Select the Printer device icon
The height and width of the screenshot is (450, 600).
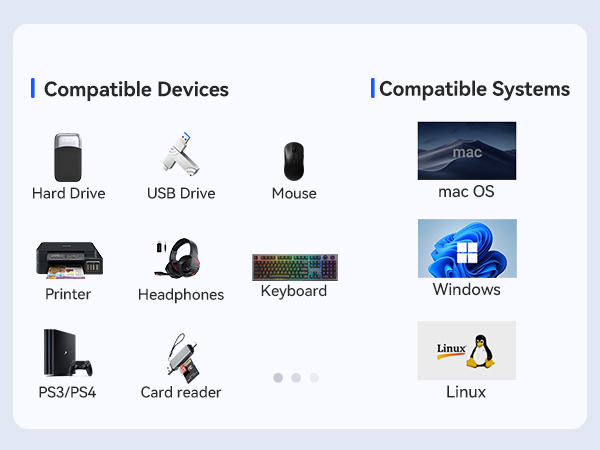[x=69, y=260]
